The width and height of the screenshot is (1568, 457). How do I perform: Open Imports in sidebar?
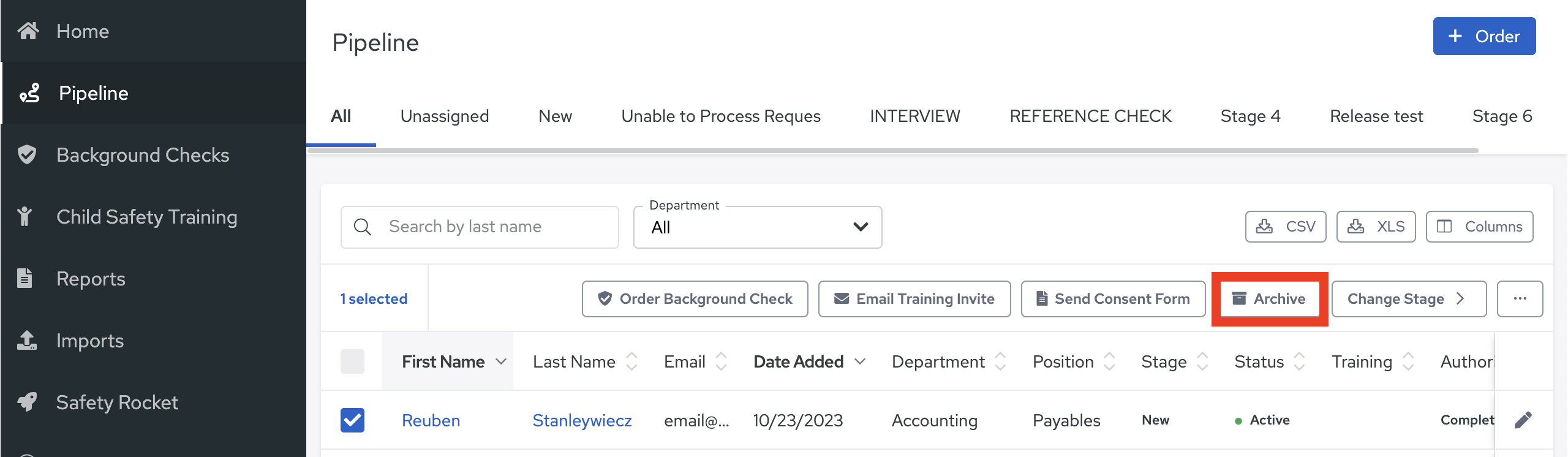pyautogui.click(x=153, y=340)
